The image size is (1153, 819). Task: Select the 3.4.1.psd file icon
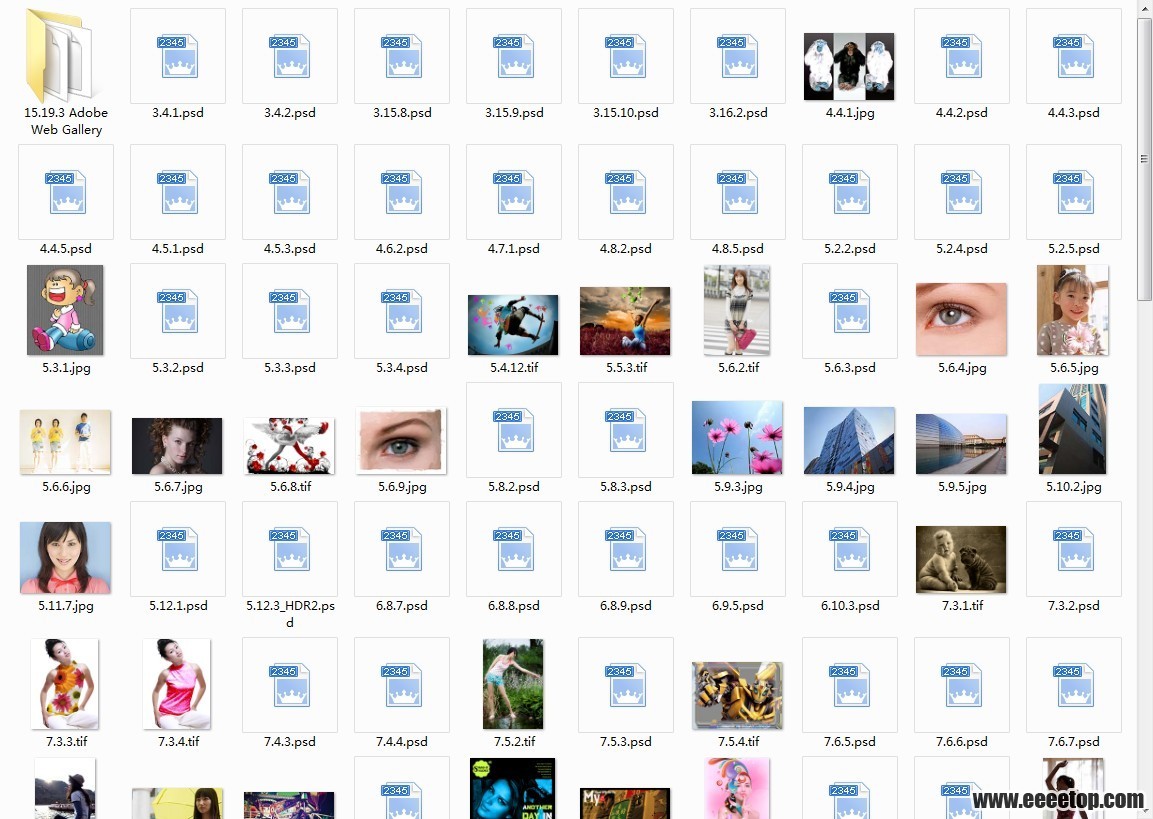178,56
